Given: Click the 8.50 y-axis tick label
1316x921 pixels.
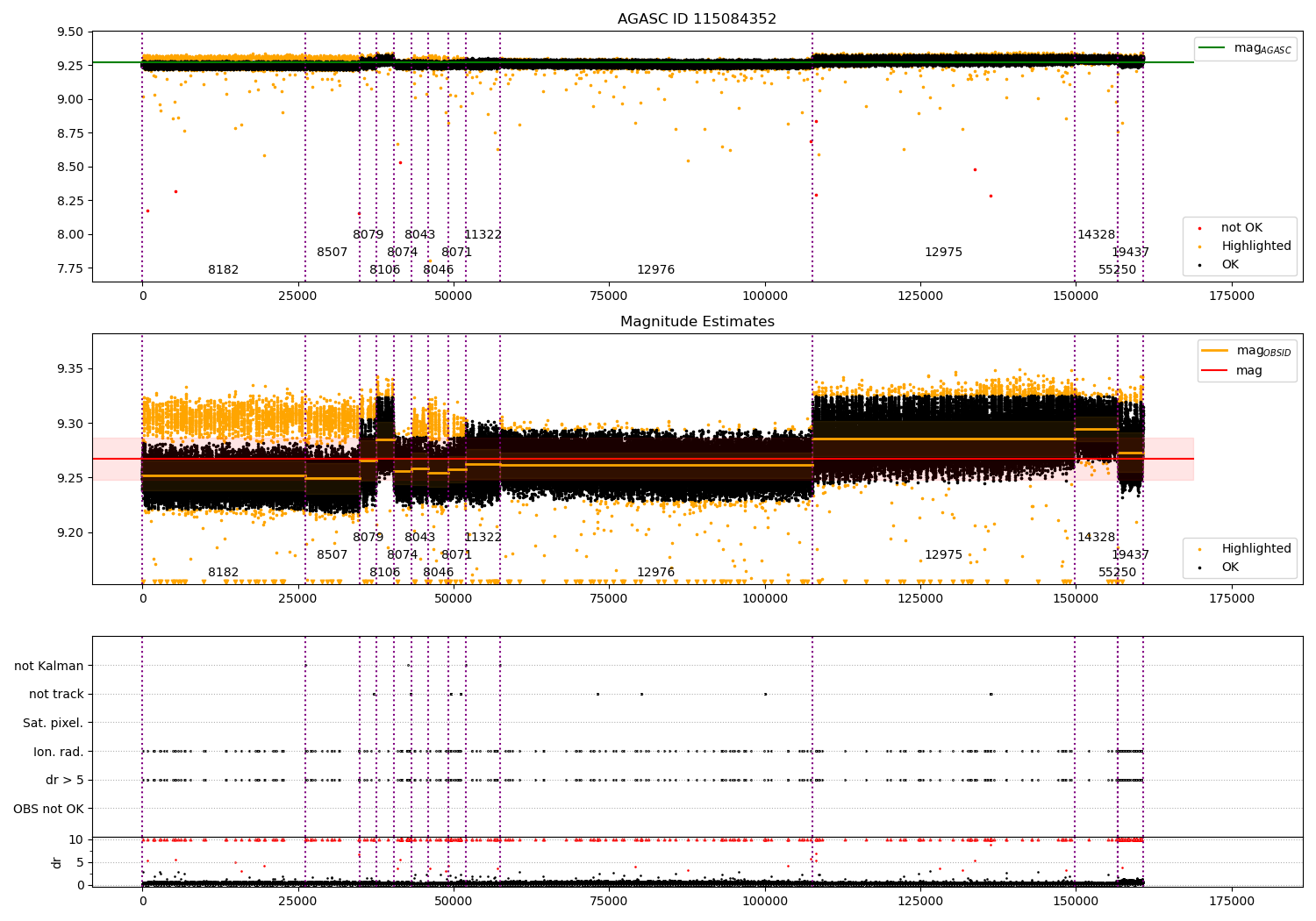Looking at the screenshot, I should [69, 167].
